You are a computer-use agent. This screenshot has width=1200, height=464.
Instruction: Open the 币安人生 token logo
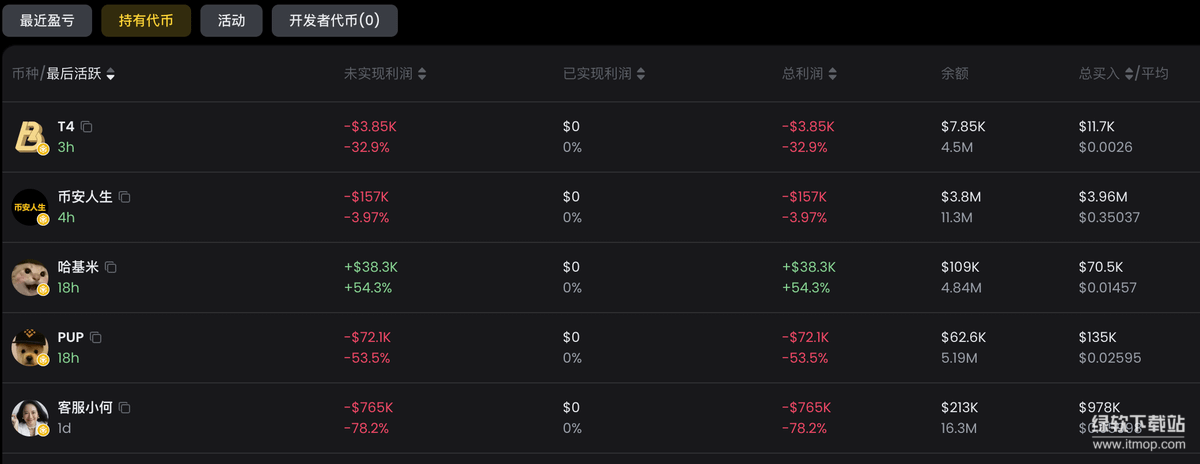30,207
